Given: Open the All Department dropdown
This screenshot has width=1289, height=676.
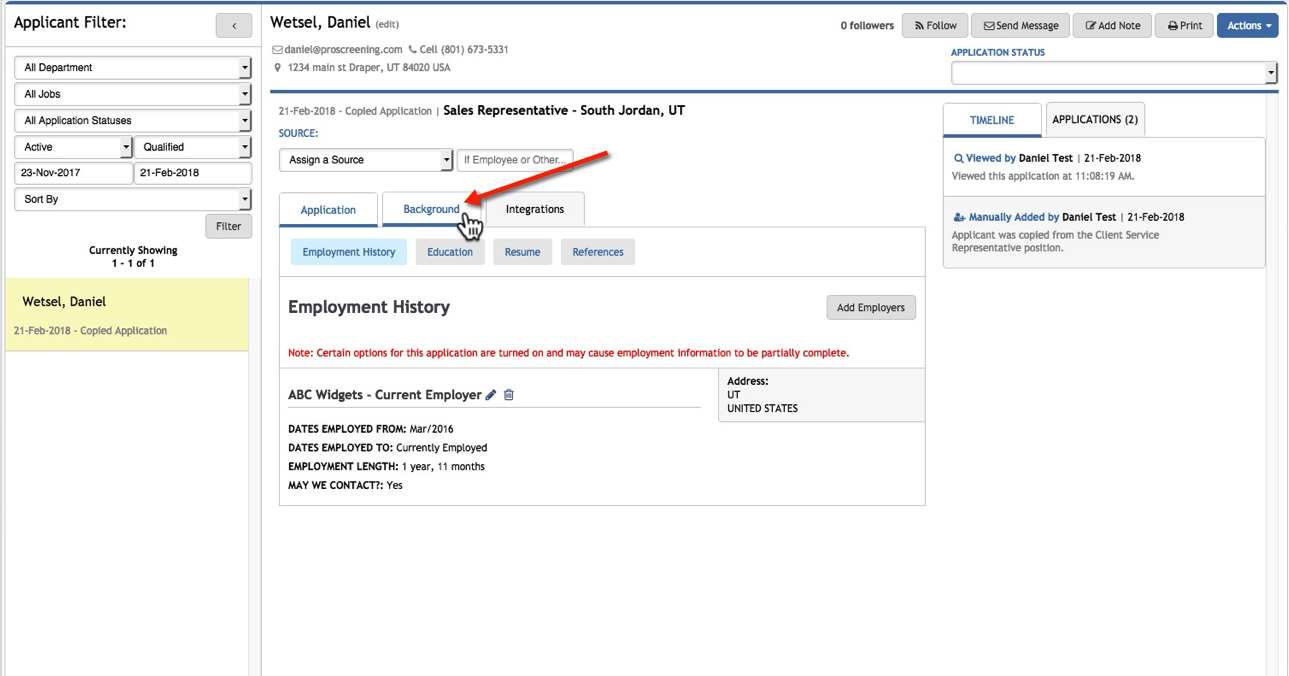Looking at the screenshot, I should [133, 68].
